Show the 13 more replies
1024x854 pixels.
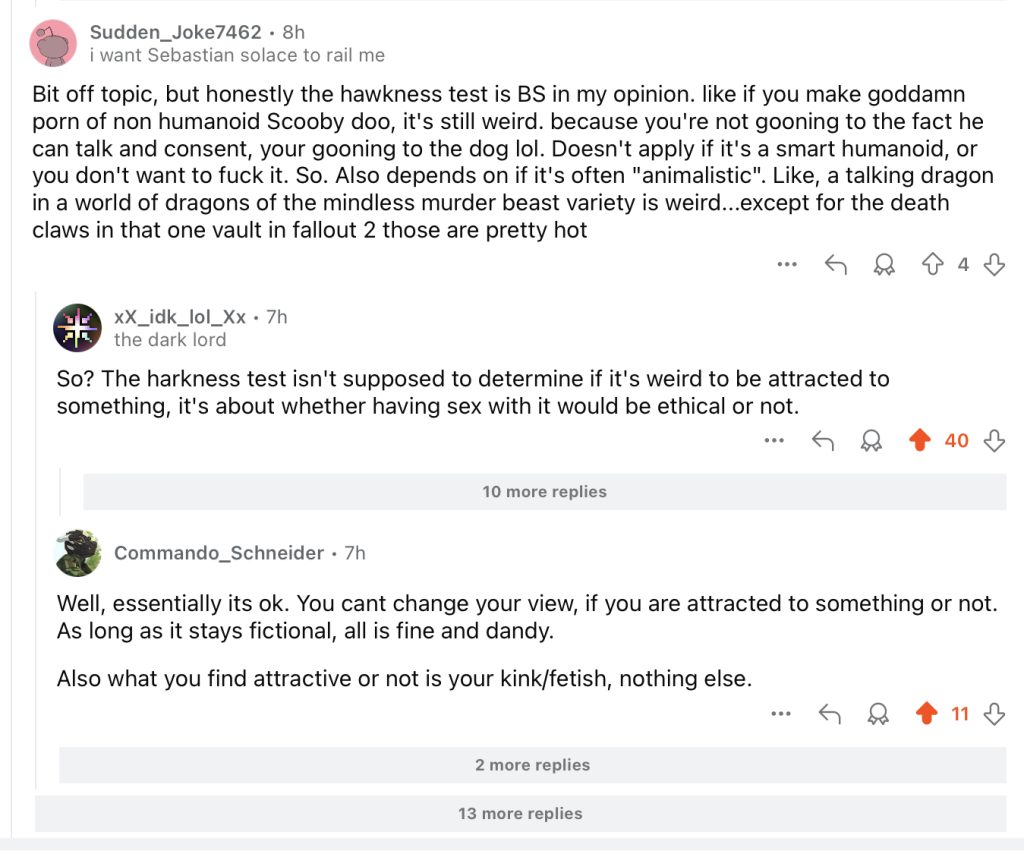pyautogui.click(x=520, y=813)
